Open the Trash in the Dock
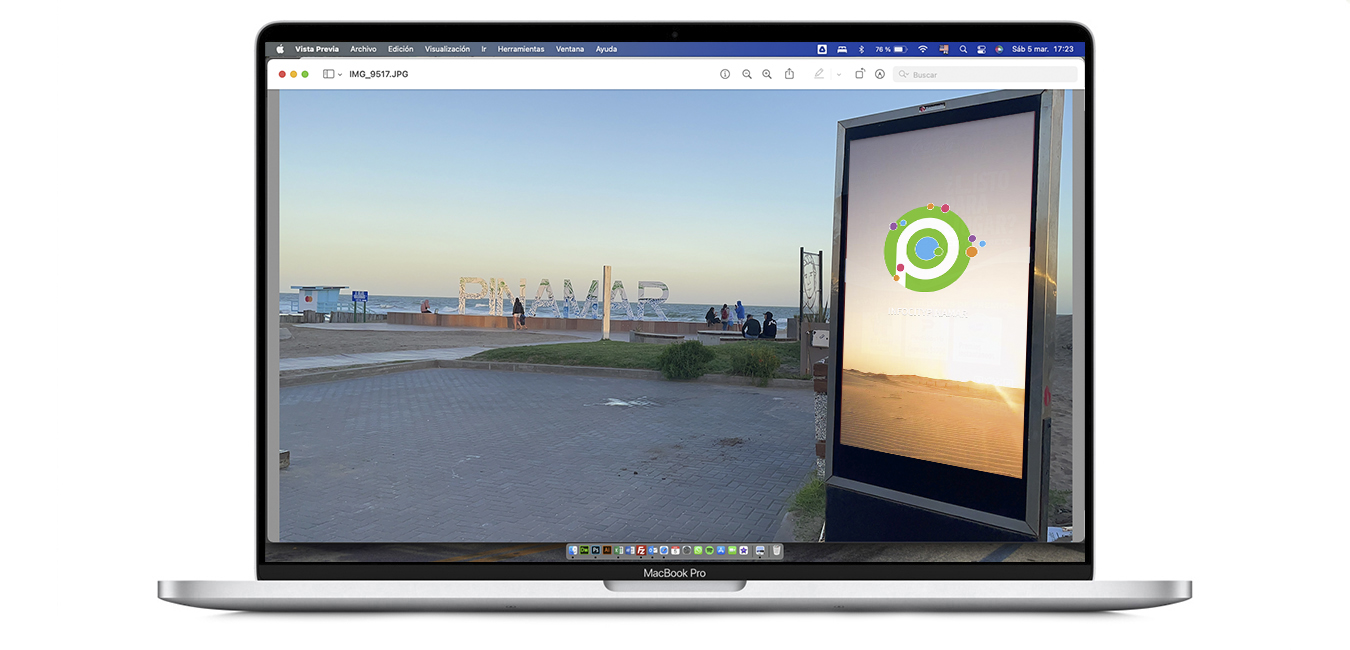 point(777,550)
